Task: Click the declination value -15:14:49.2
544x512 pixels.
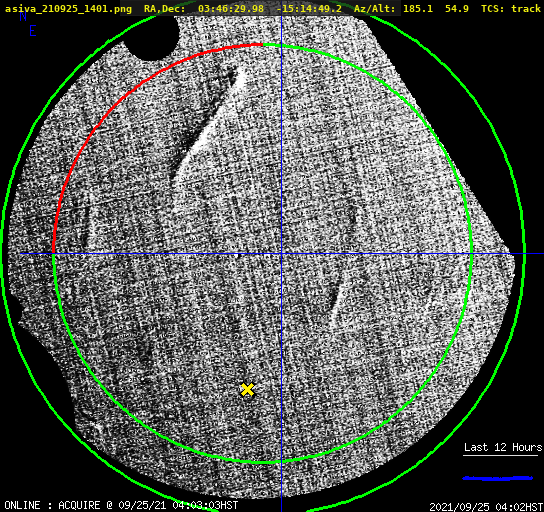Action: [x=309, y=9]
